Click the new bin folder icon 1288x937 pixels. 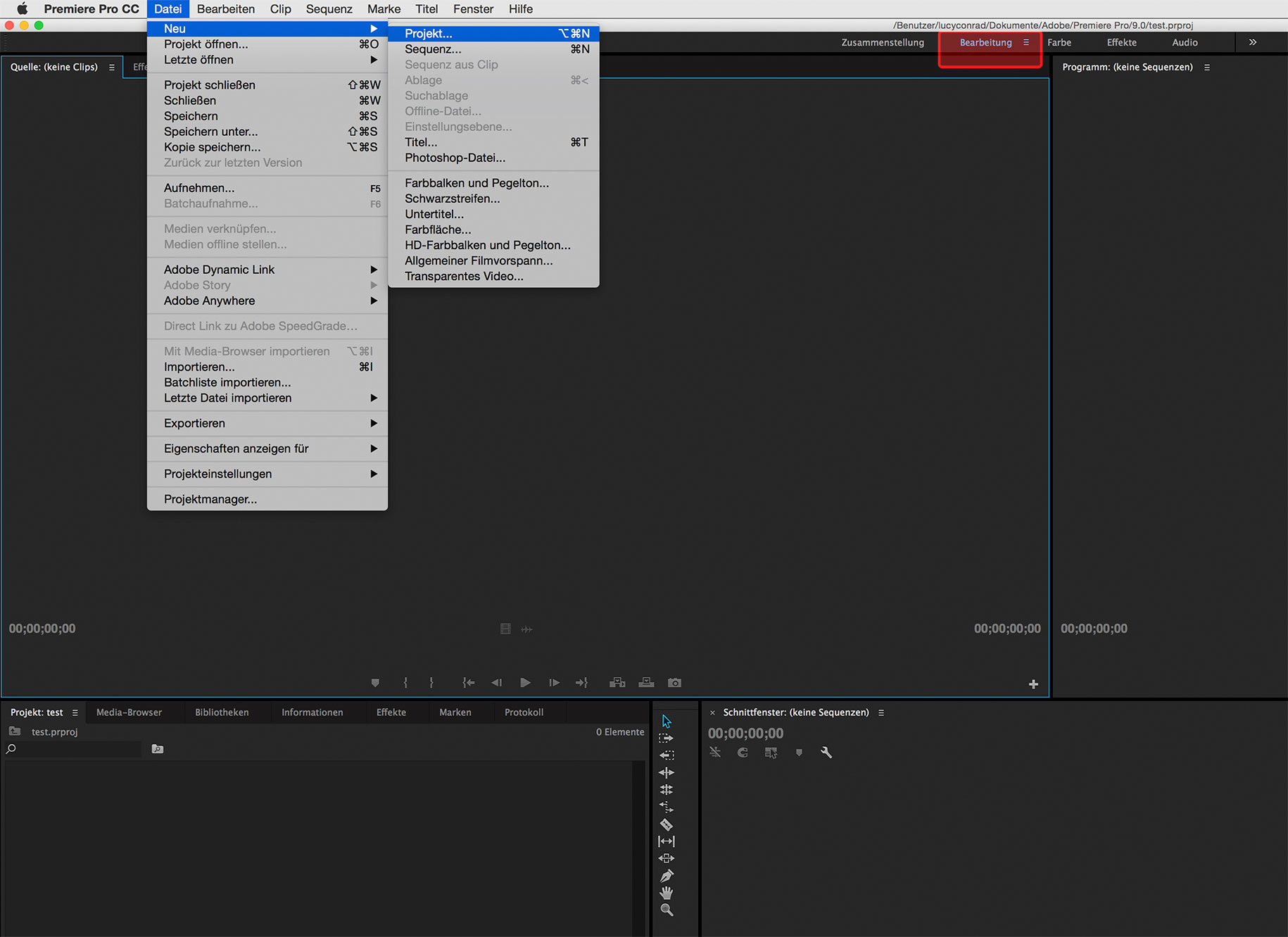pos(158,749)
